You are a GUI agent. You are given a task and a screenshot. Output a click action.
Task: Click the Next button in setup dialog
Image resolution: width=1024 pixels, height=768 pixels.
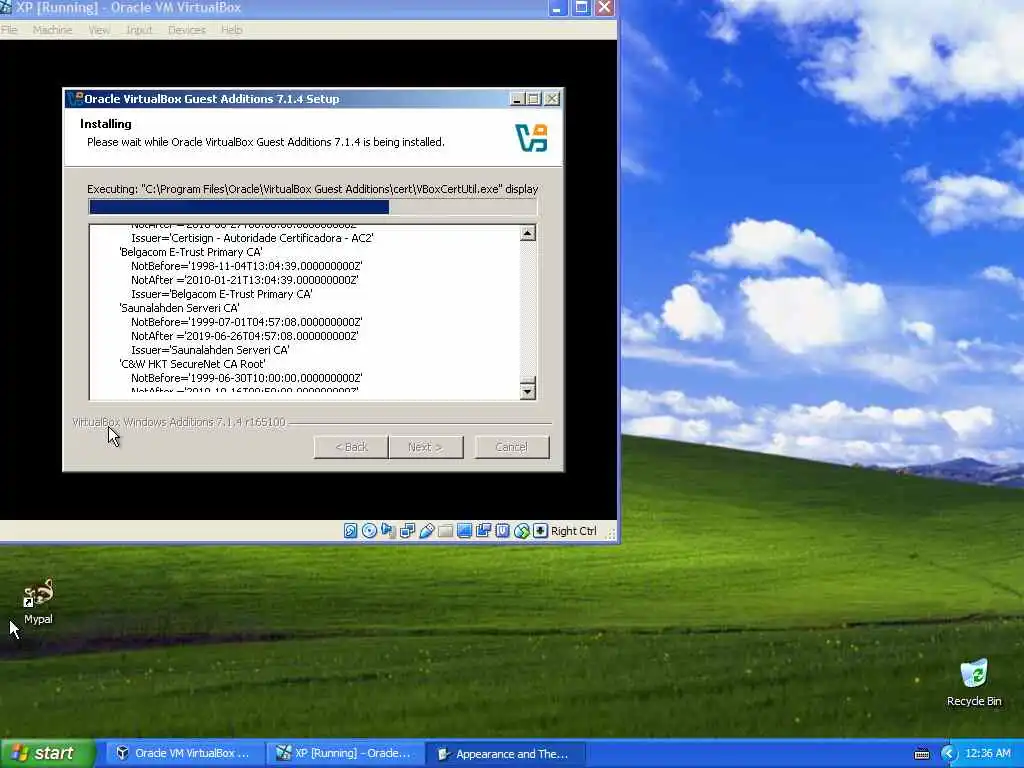426,447
